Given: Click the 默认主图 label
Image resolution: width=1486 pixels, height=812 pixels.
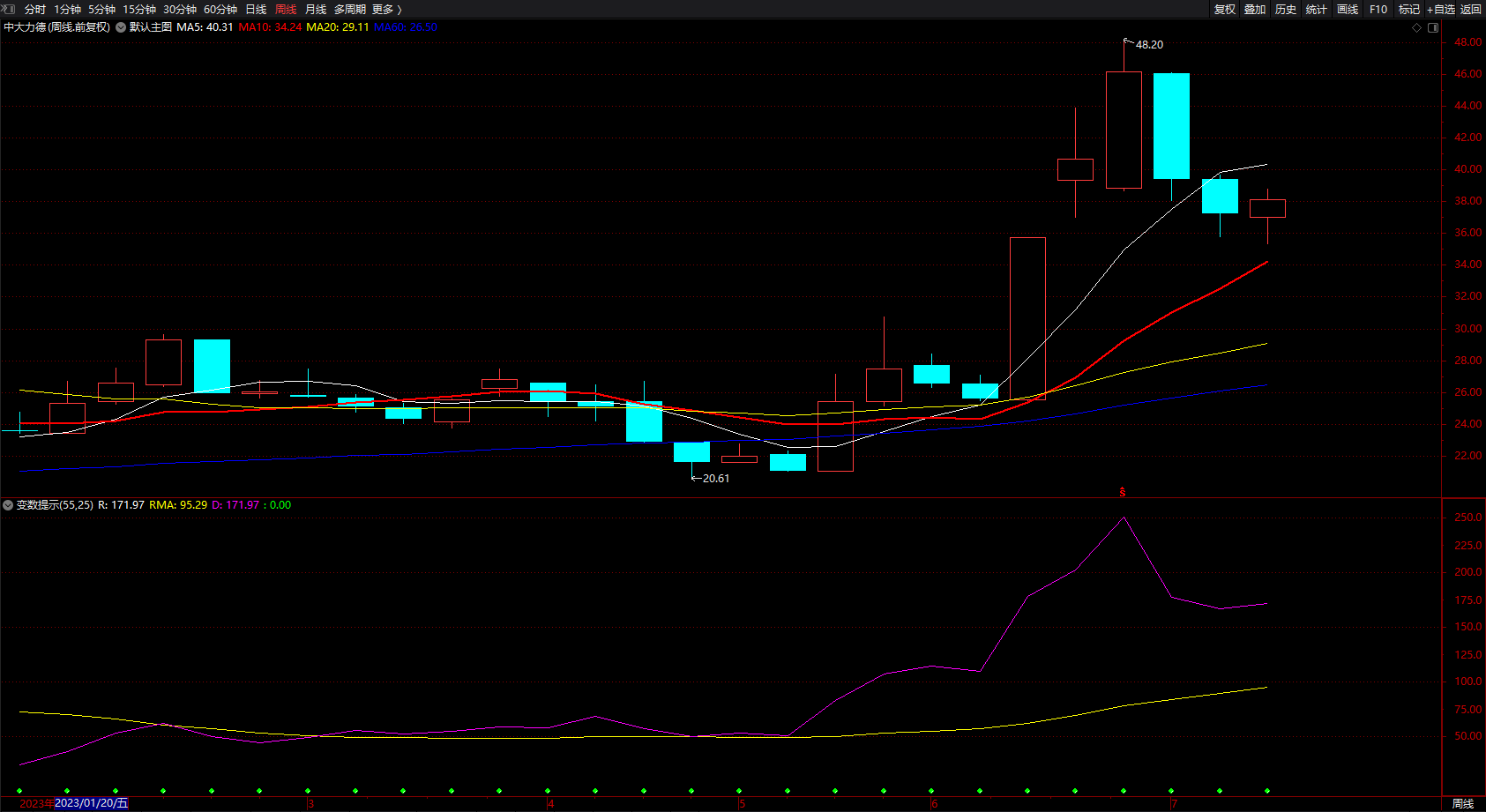Looking at the screenshot, I should [x=151, y=27].
